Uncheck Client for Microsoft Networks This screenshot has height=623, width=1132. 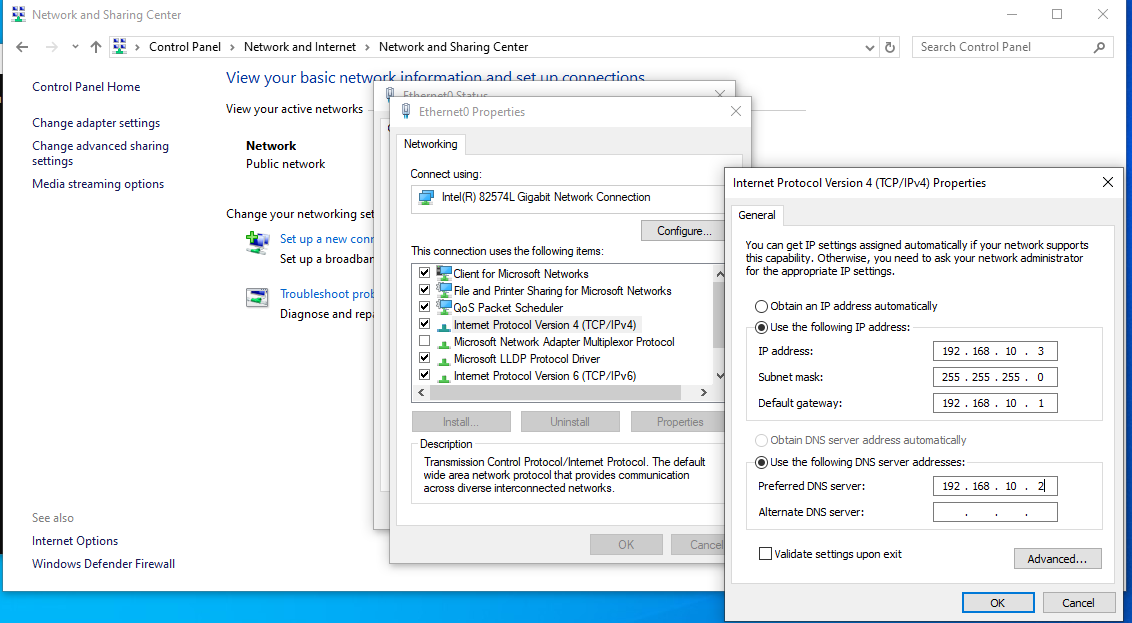tap(424, 273)
